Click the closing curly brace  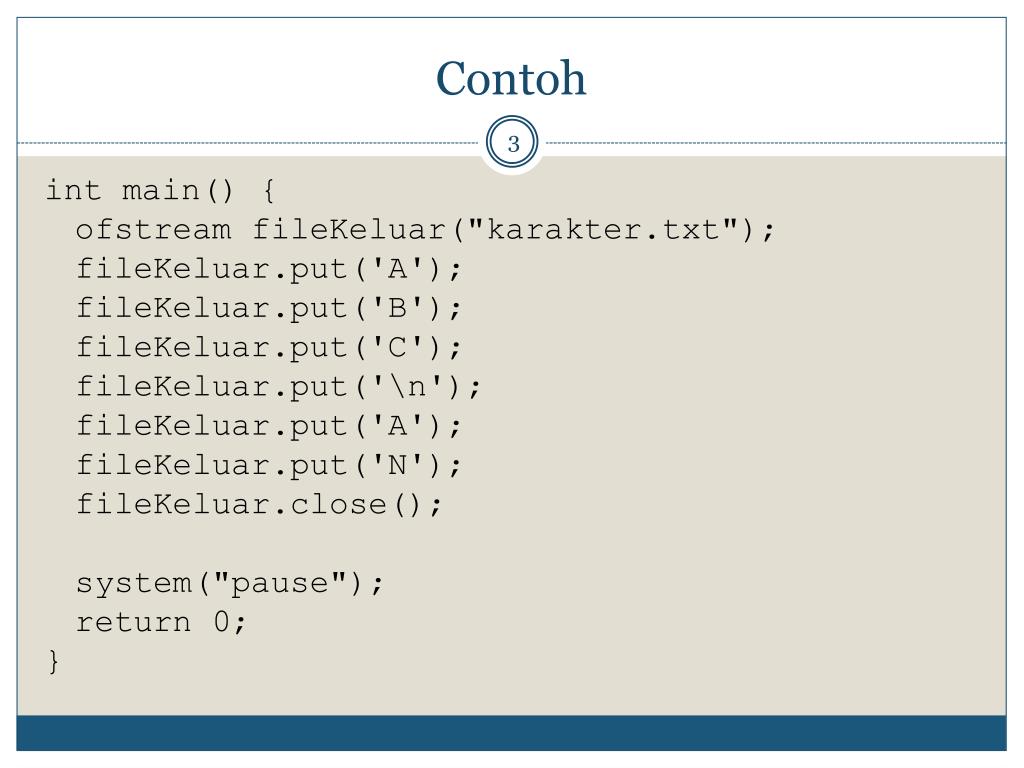click(x=54, y=661)
